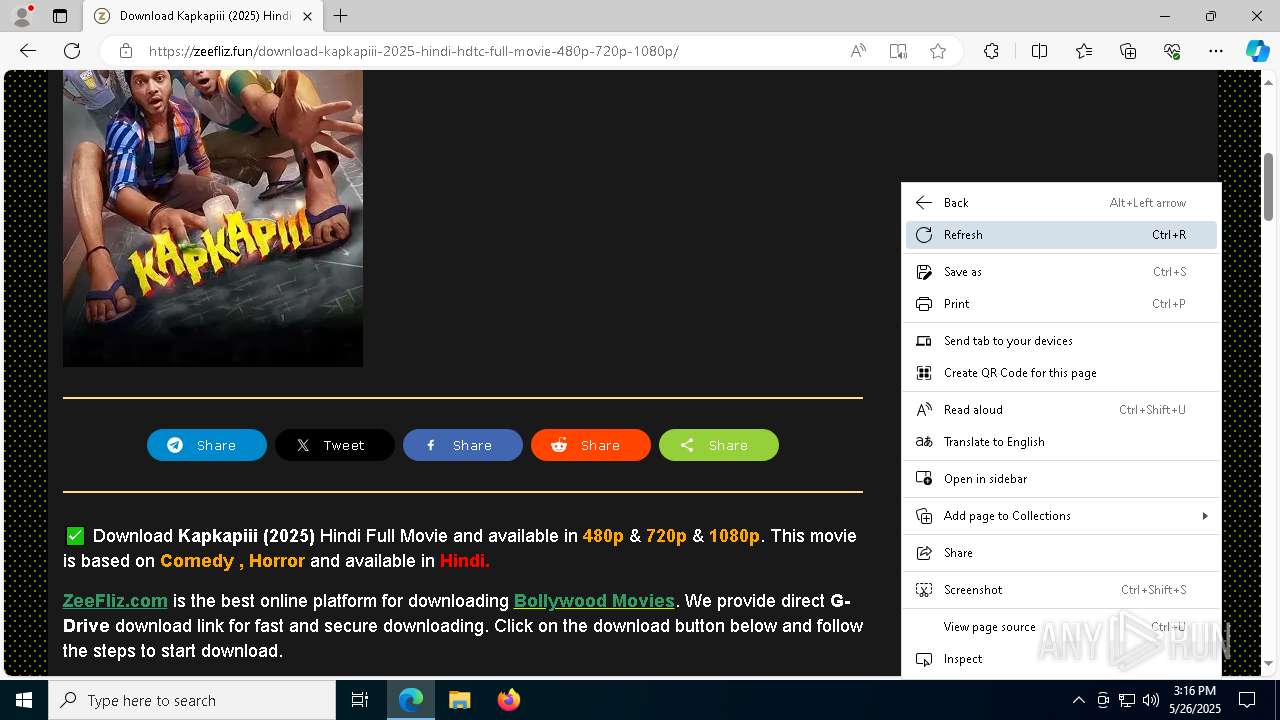Open tab actions menu icon

click(x=60, y=16)
